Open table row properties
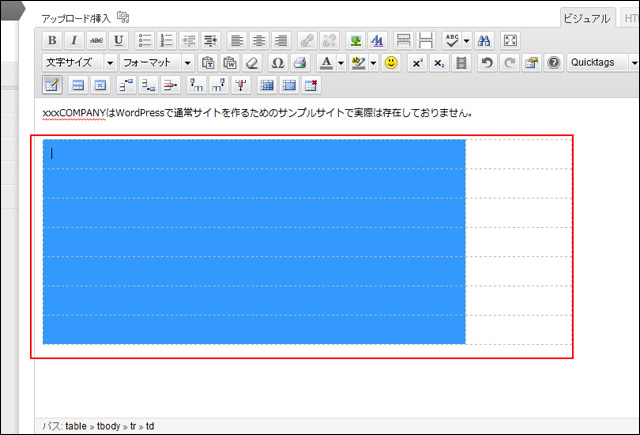This screenshot has height=435, width=640. [x=78, y=85]
